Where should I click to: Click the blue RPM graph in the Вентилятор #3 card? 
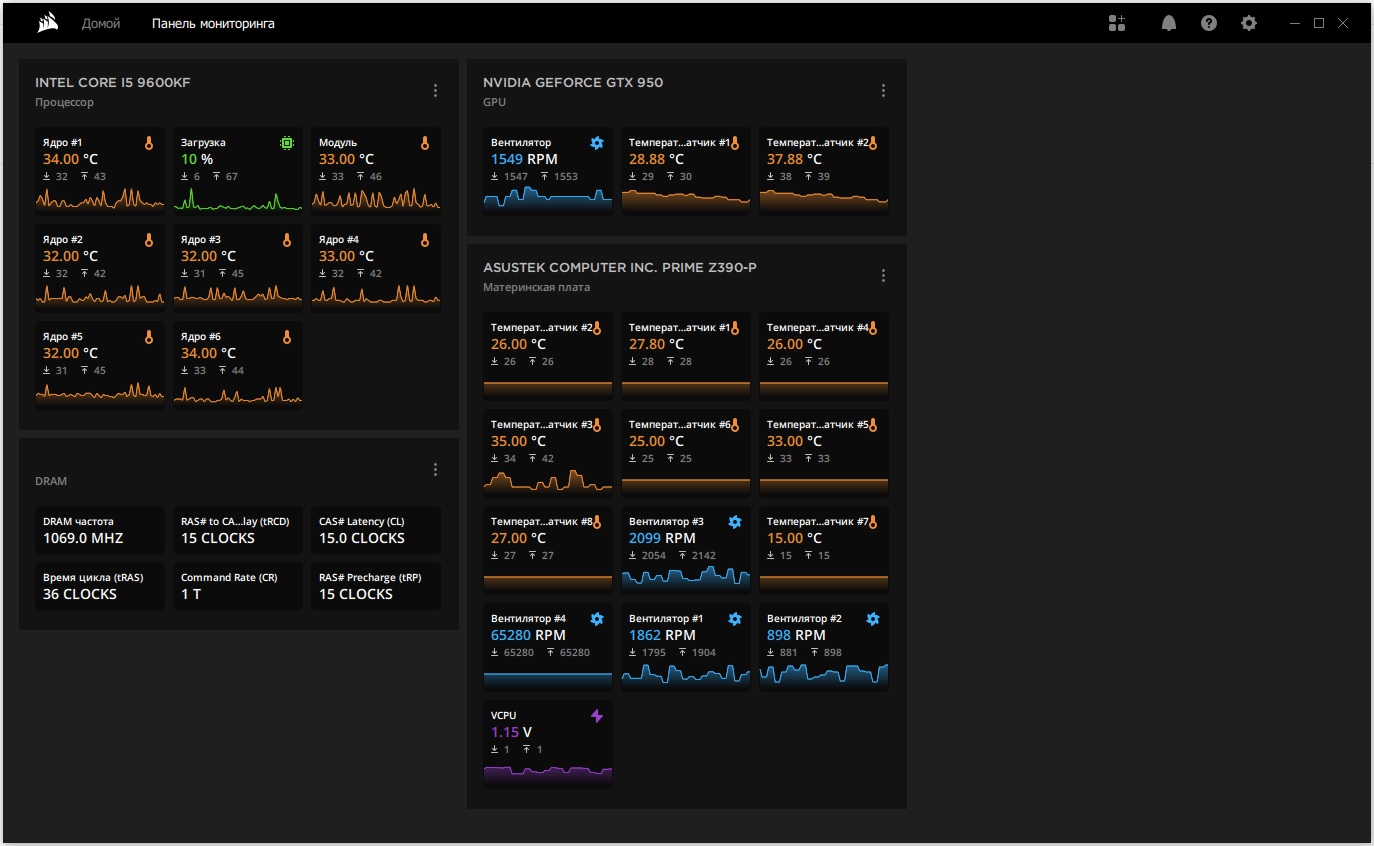(686, 577)
